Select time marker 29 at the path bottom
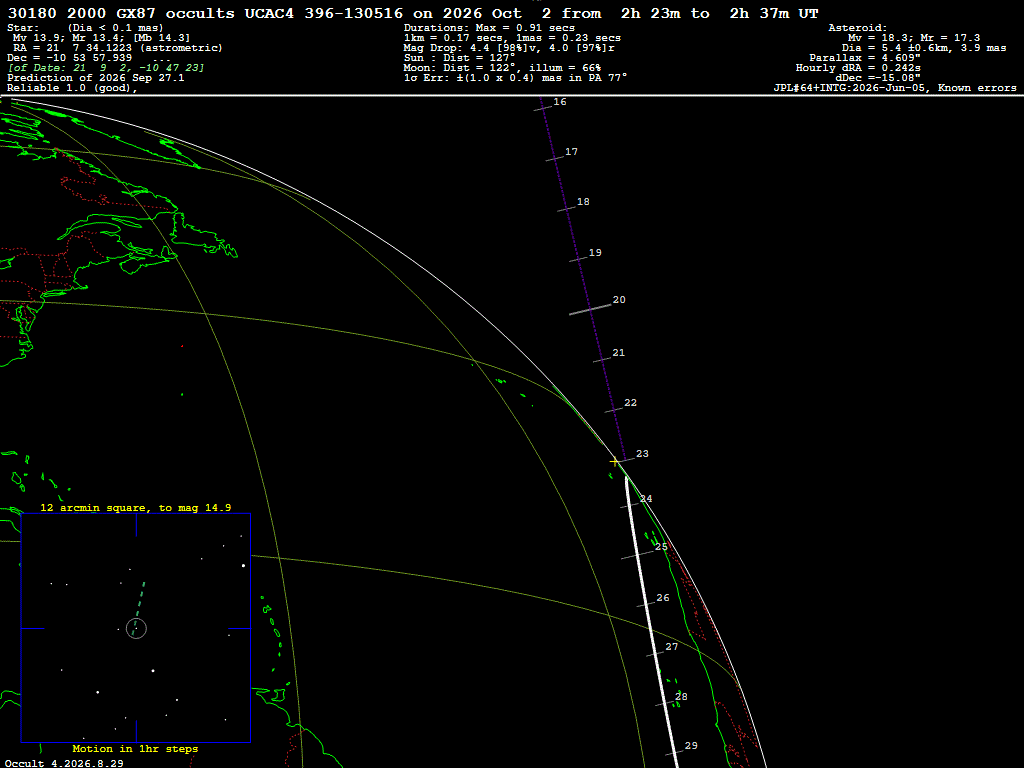Viewport: 1024px width, 768px height. (x=691, y=746)
